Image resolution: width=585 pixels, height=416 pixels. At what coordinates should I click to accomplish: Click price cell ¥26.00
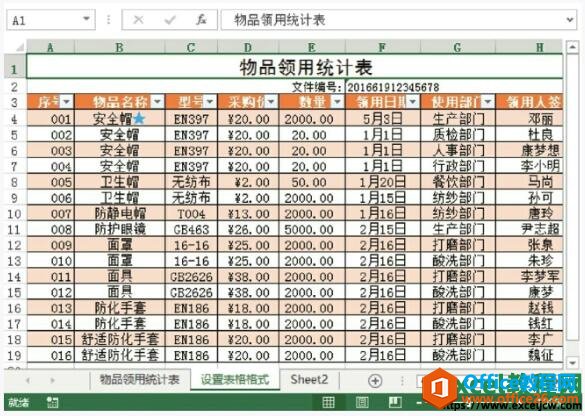click(248, 229)
